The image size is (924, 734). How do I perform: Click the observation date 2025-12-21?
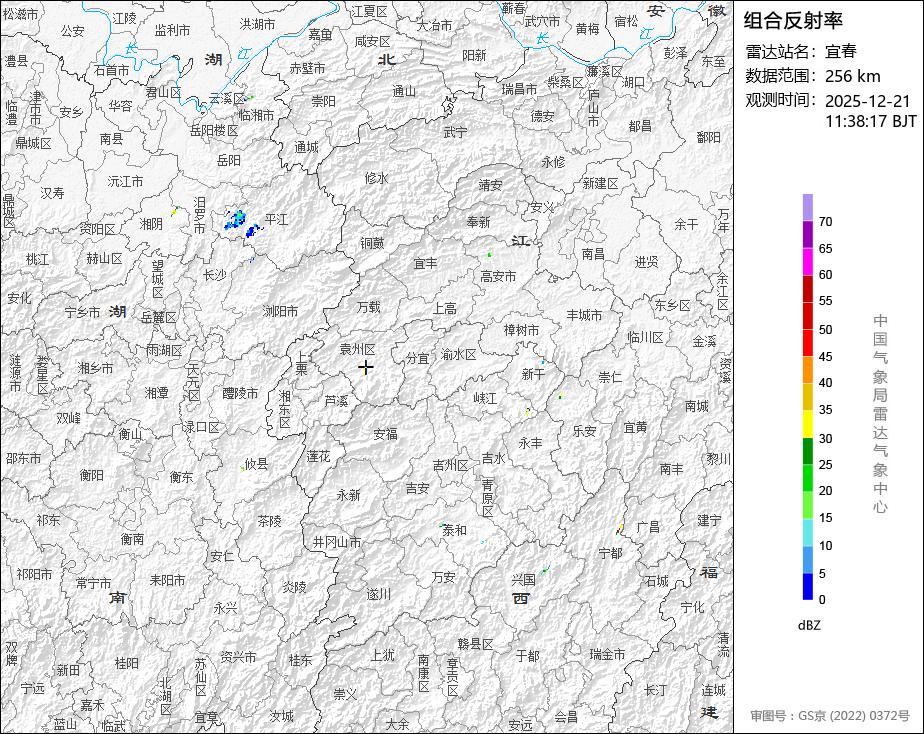pos(867,101)
